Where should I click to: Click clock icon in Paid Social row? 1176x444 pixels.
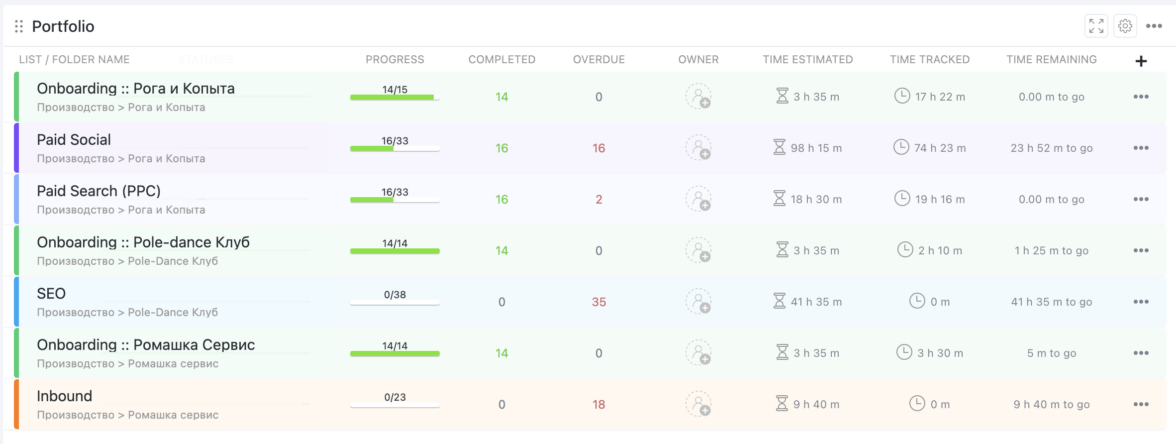click(901, 147)
